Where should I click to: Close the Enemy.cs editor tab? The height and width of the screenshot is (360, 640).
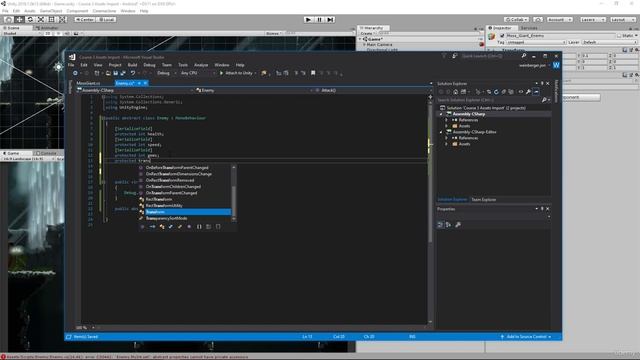coord(145,83)
